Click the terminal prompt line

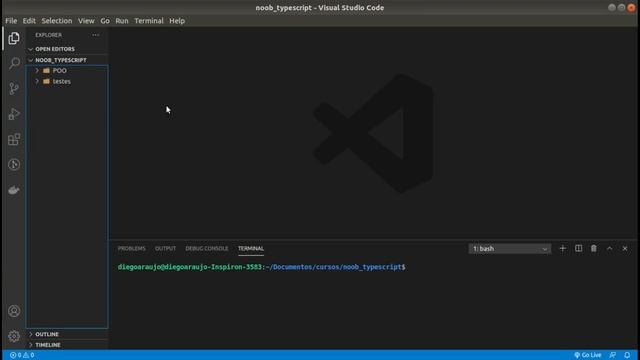(262, 267)
